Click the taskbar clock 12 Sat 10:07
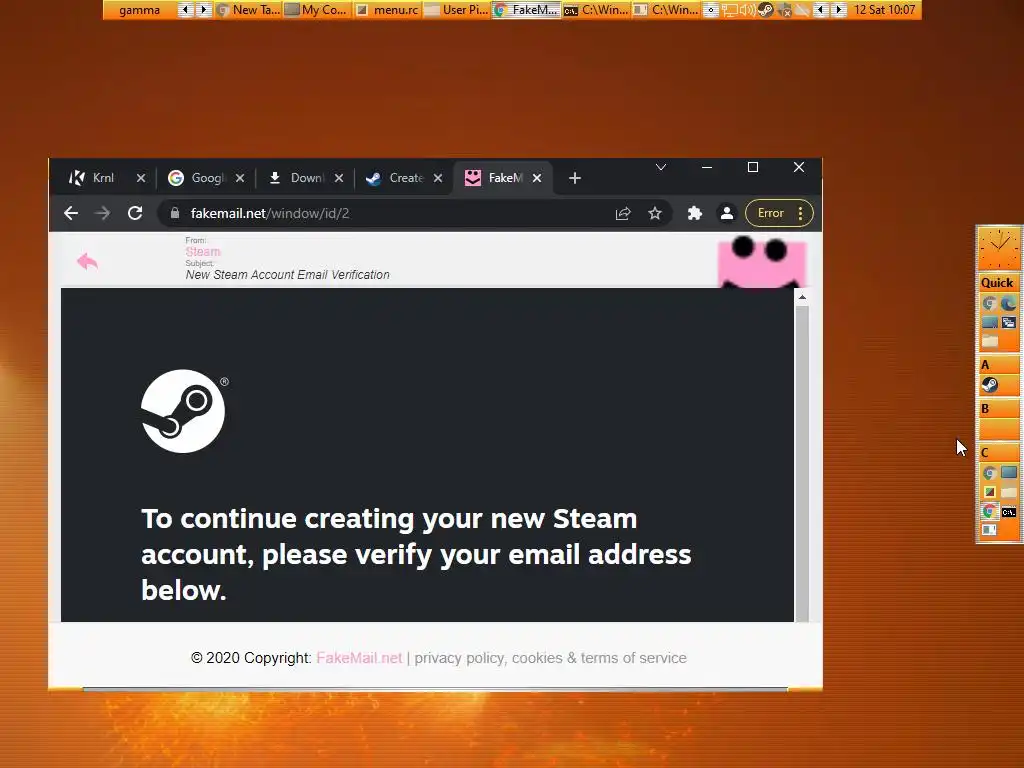 tap(884, 10)
